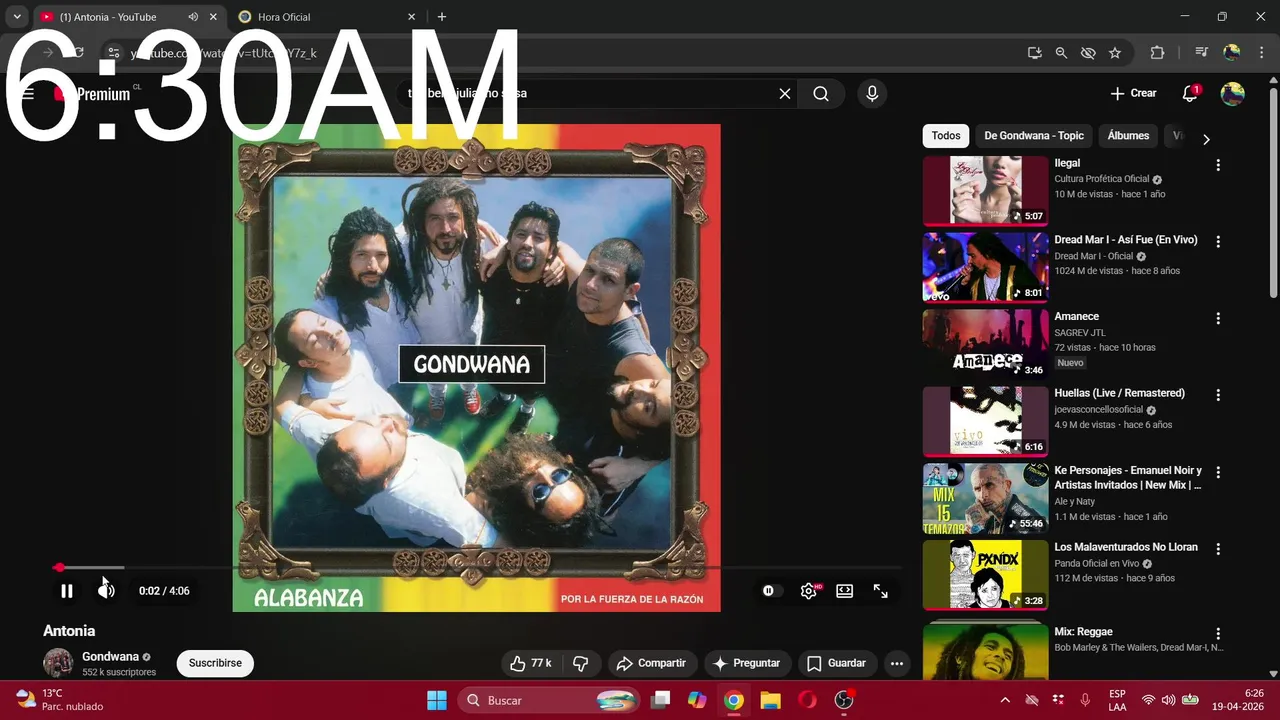Image resolution: width=1280 pixels, height=720 pixels.
Task: Open File Explorer from taskbar
Action: point(770,700)
